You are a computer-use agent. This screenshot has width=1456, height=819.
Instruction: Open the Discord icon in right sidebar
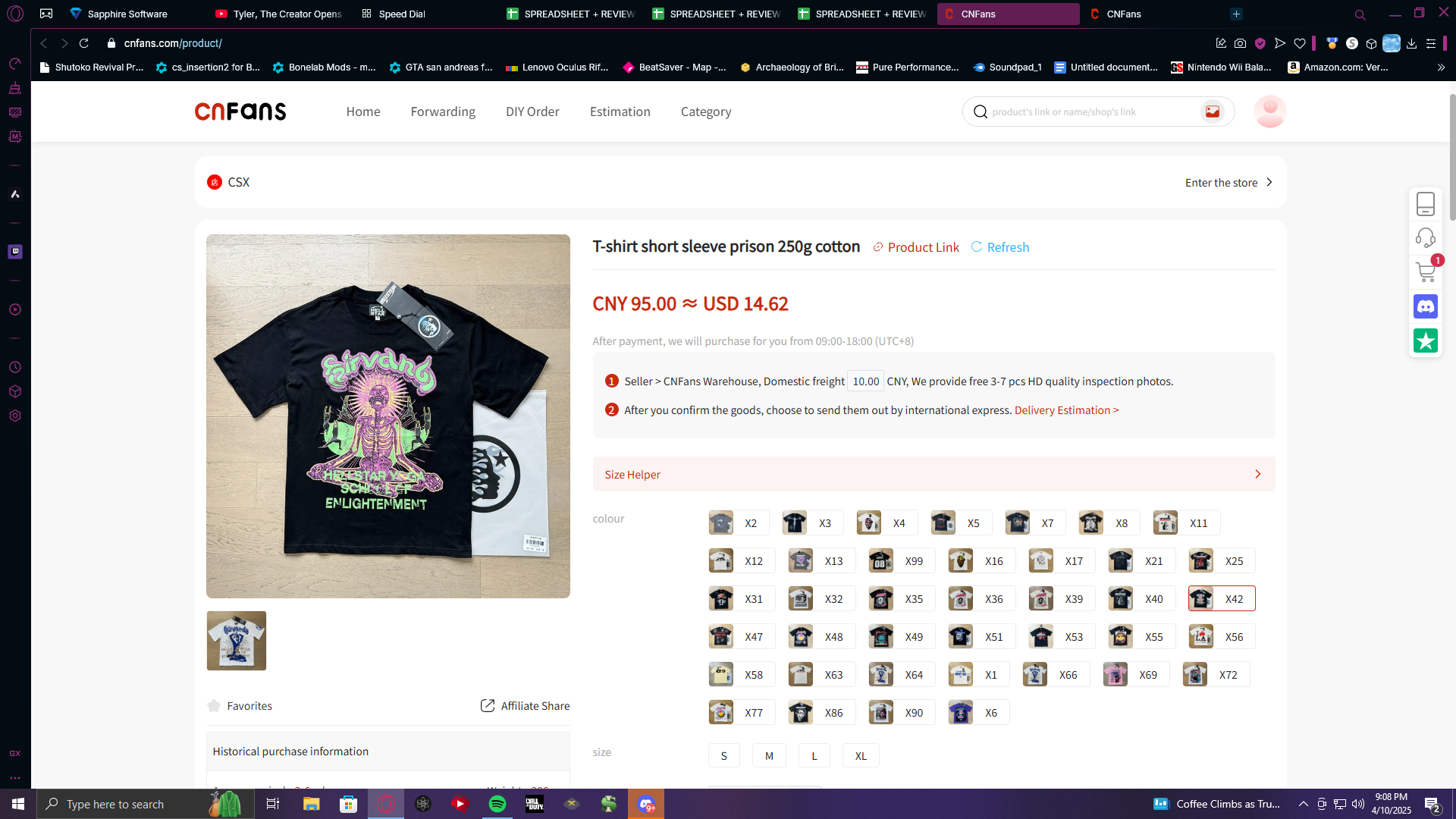(1426, 306)
